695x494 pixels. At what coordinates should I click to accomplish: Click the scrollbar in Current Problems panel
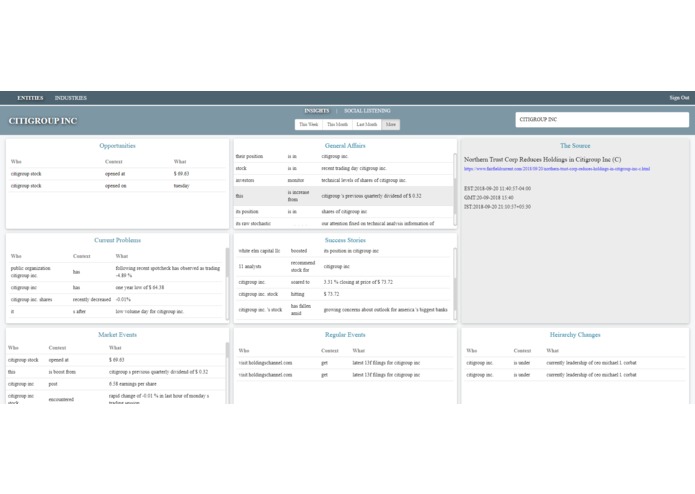[227, 283]
